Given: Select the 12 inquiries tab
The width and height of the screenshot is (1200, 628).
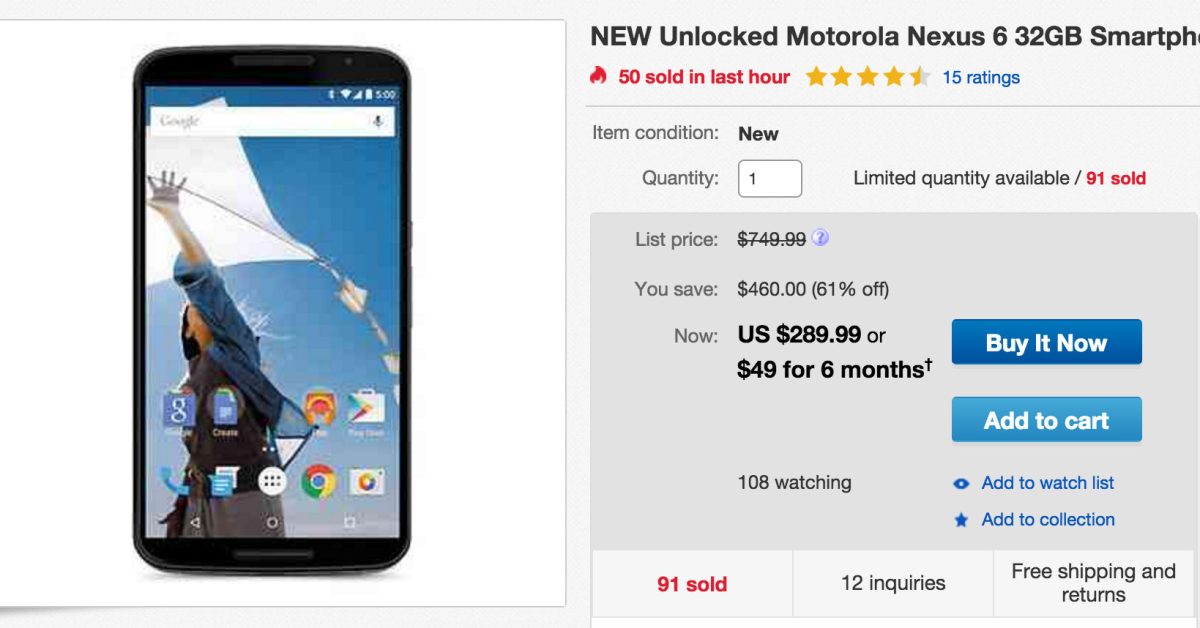Looking at the screenshot, I should pyautogui.click(x=893, y=583).
